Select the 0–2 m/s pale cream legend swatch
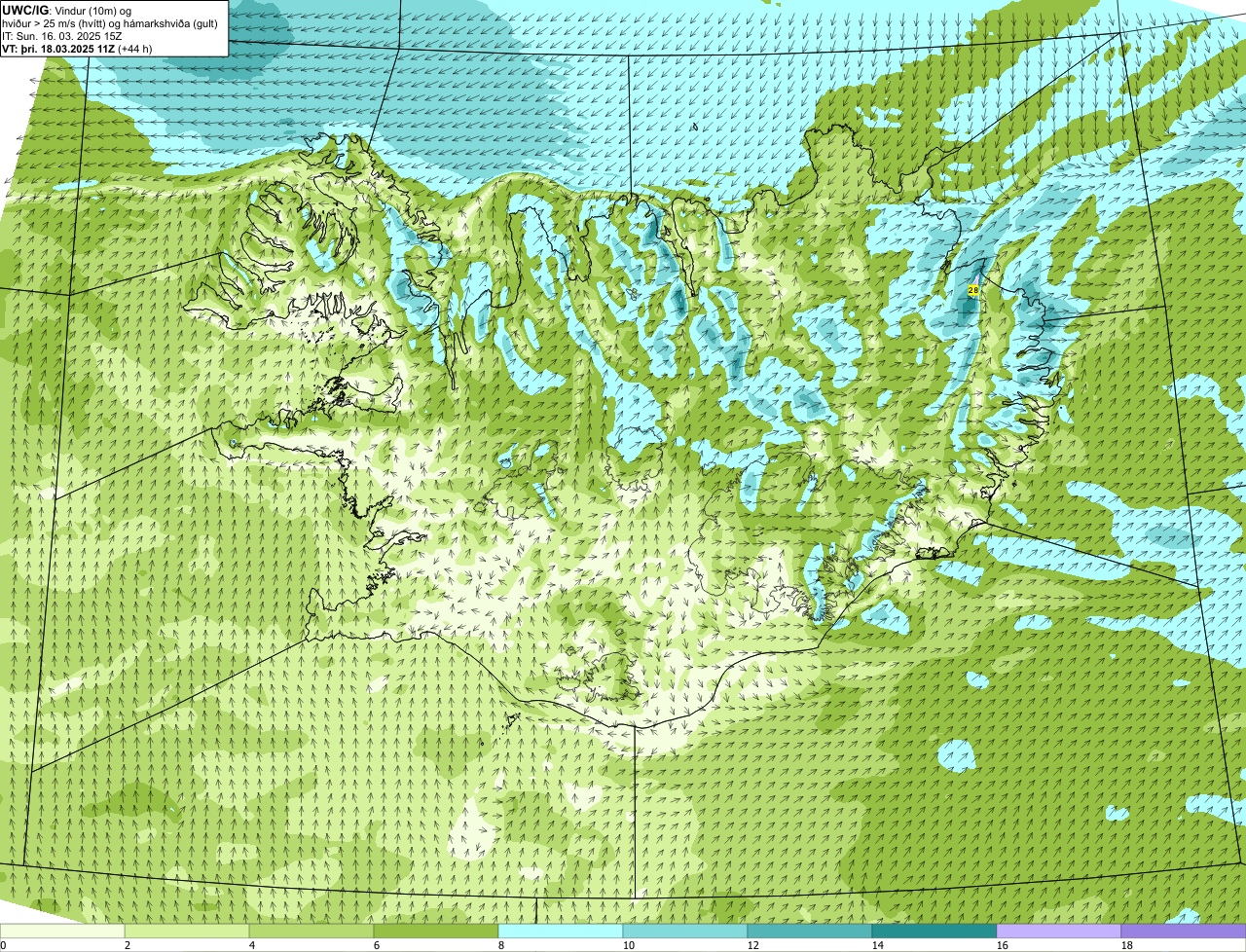 pyautogui.click(x=62, y=931)
